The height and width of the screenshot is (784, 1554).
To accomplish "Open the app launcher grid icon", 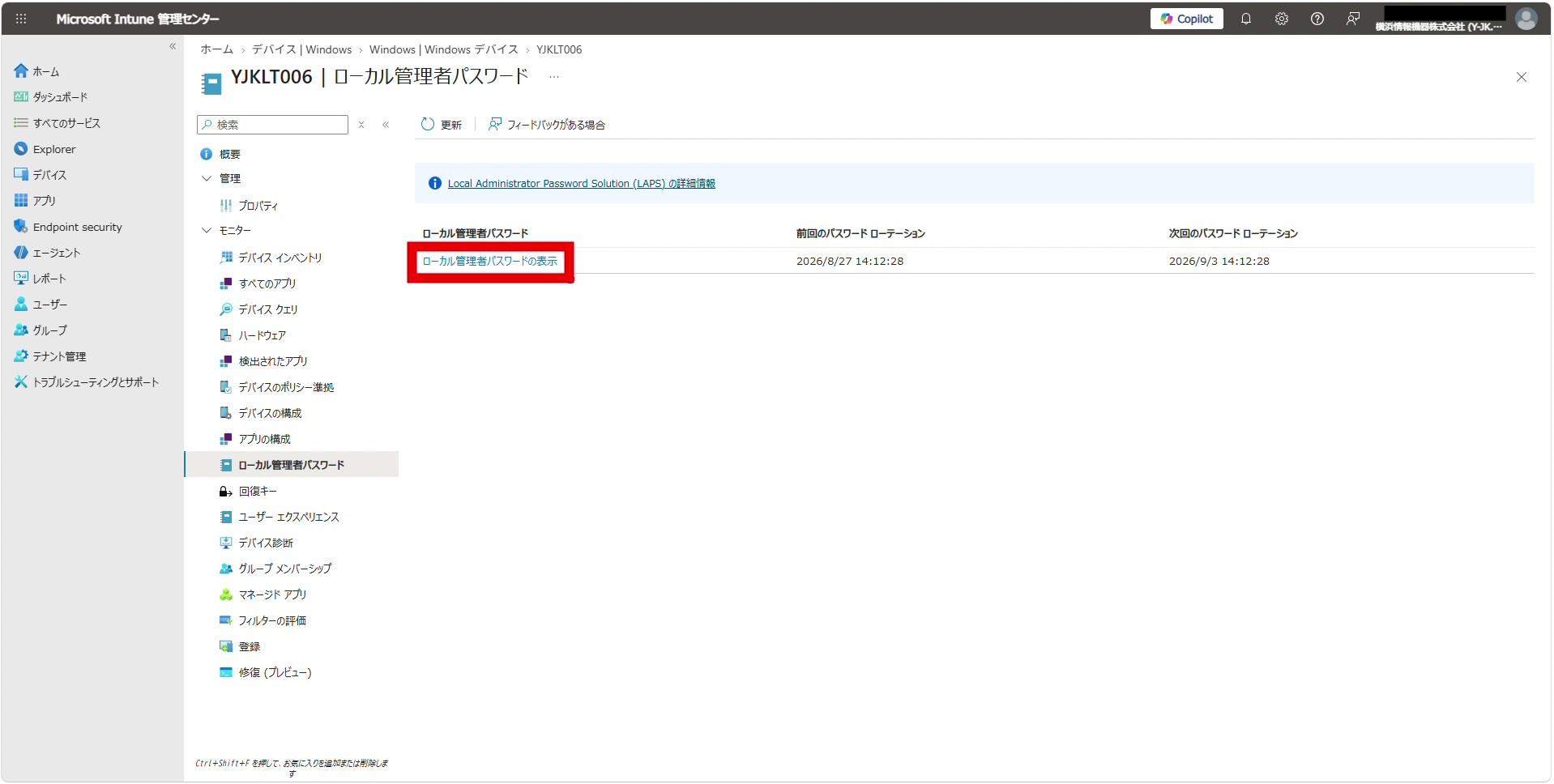I will click(21, 19).
